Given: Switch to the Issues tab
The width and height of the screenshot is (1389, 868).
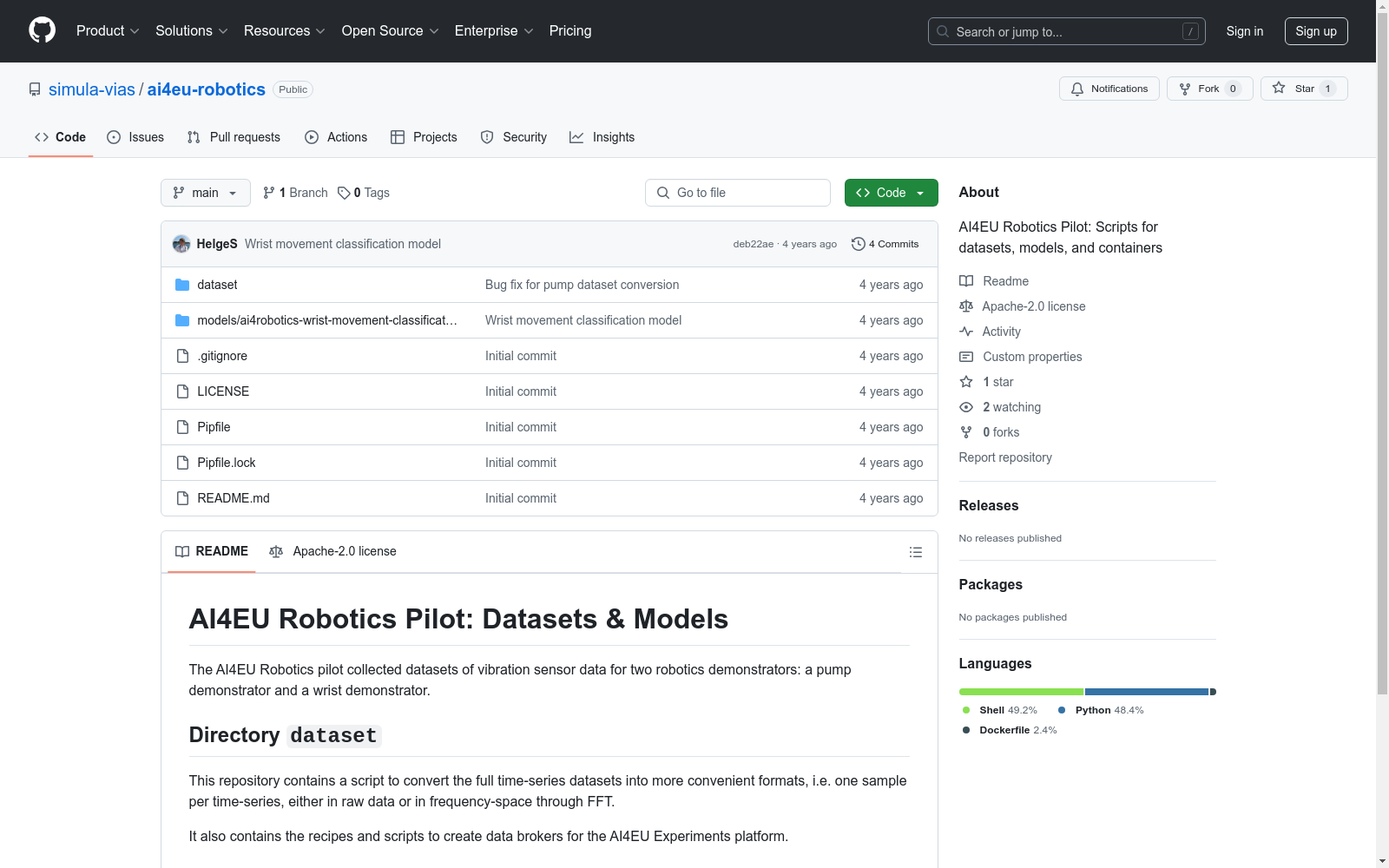Looking at the screenshot, I should pyautogui.click(x=135, y=137).
